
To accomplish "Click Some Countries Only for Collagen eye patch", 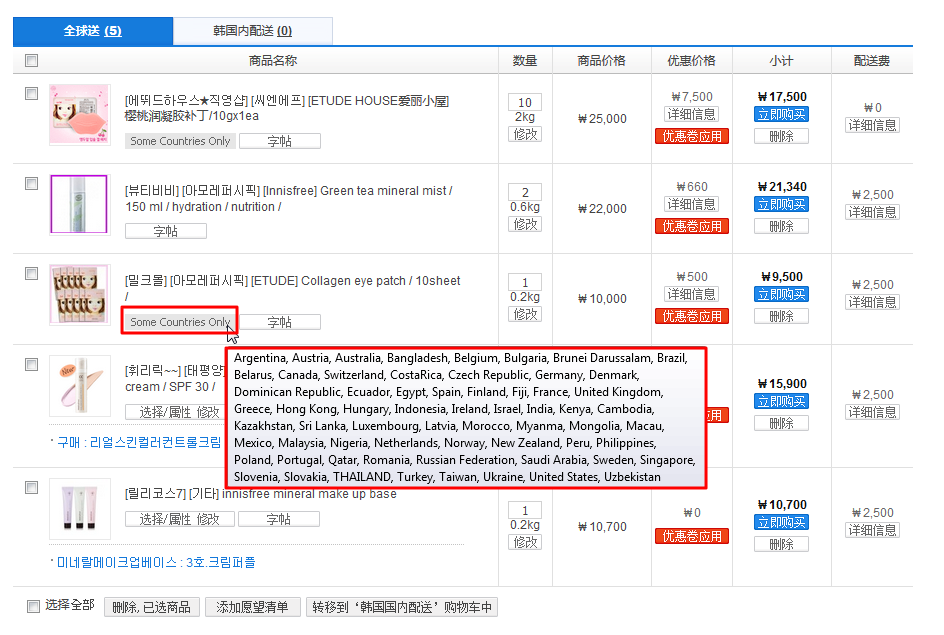I will (x=180, y=322).
